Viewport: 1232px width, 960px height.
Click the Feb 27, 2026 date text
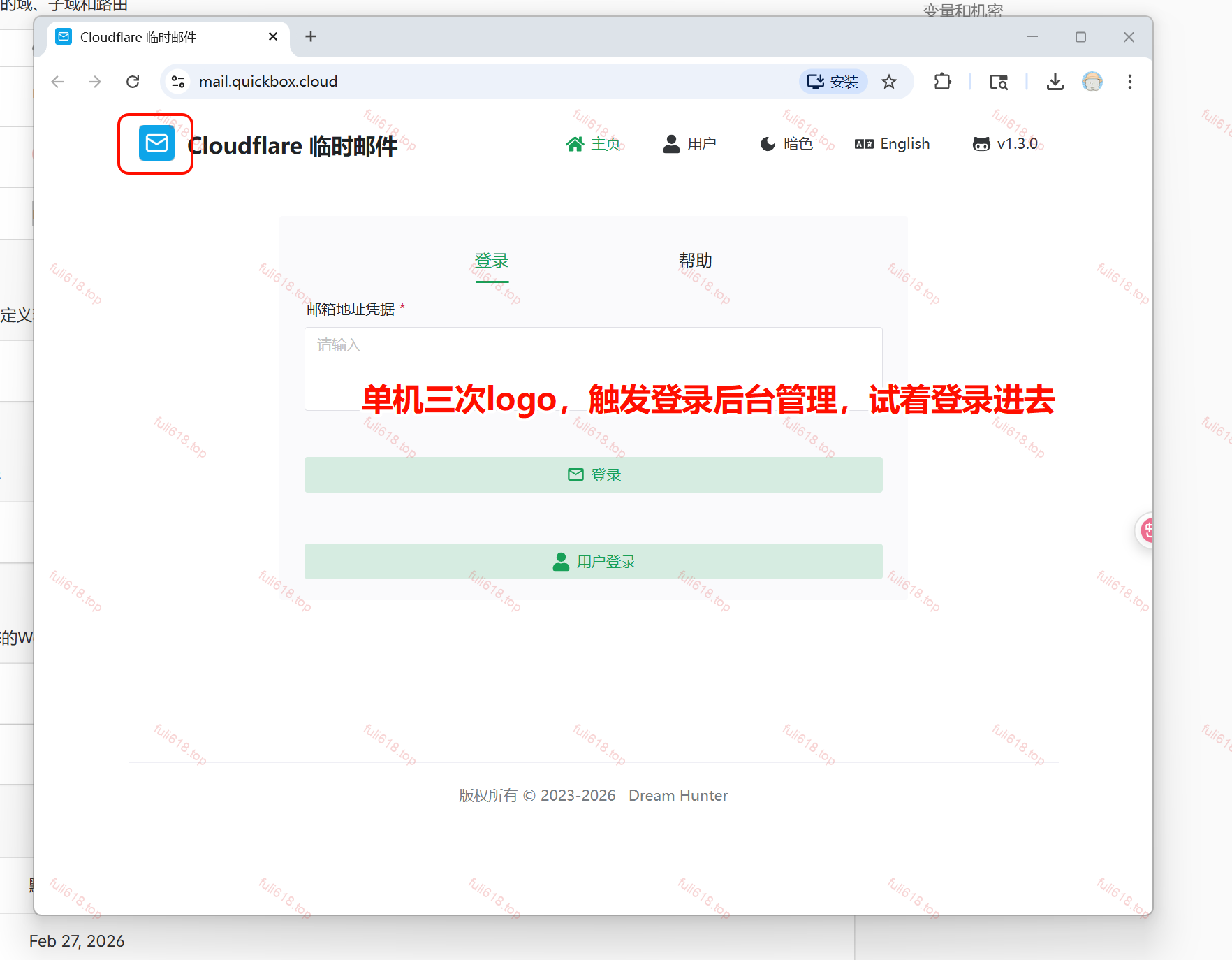(77, 941)
